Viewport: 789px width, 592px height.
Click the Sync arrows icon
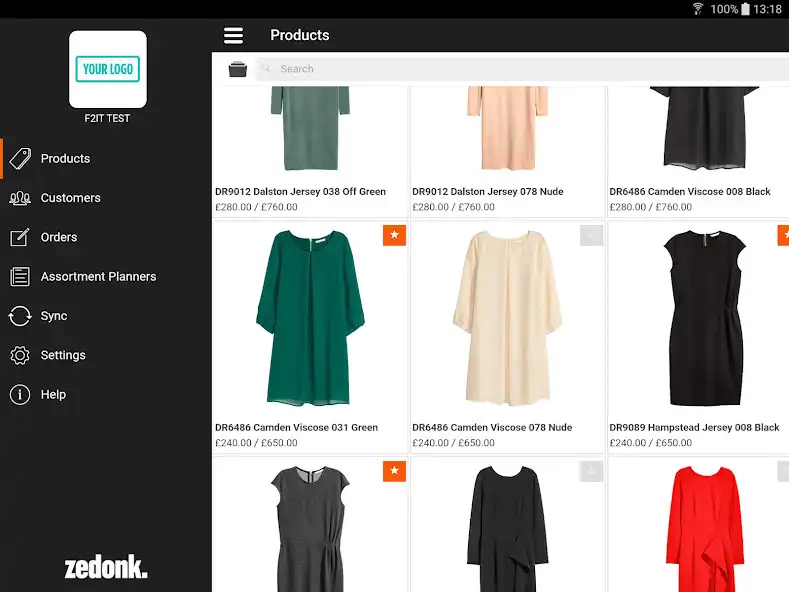point(20,316)
